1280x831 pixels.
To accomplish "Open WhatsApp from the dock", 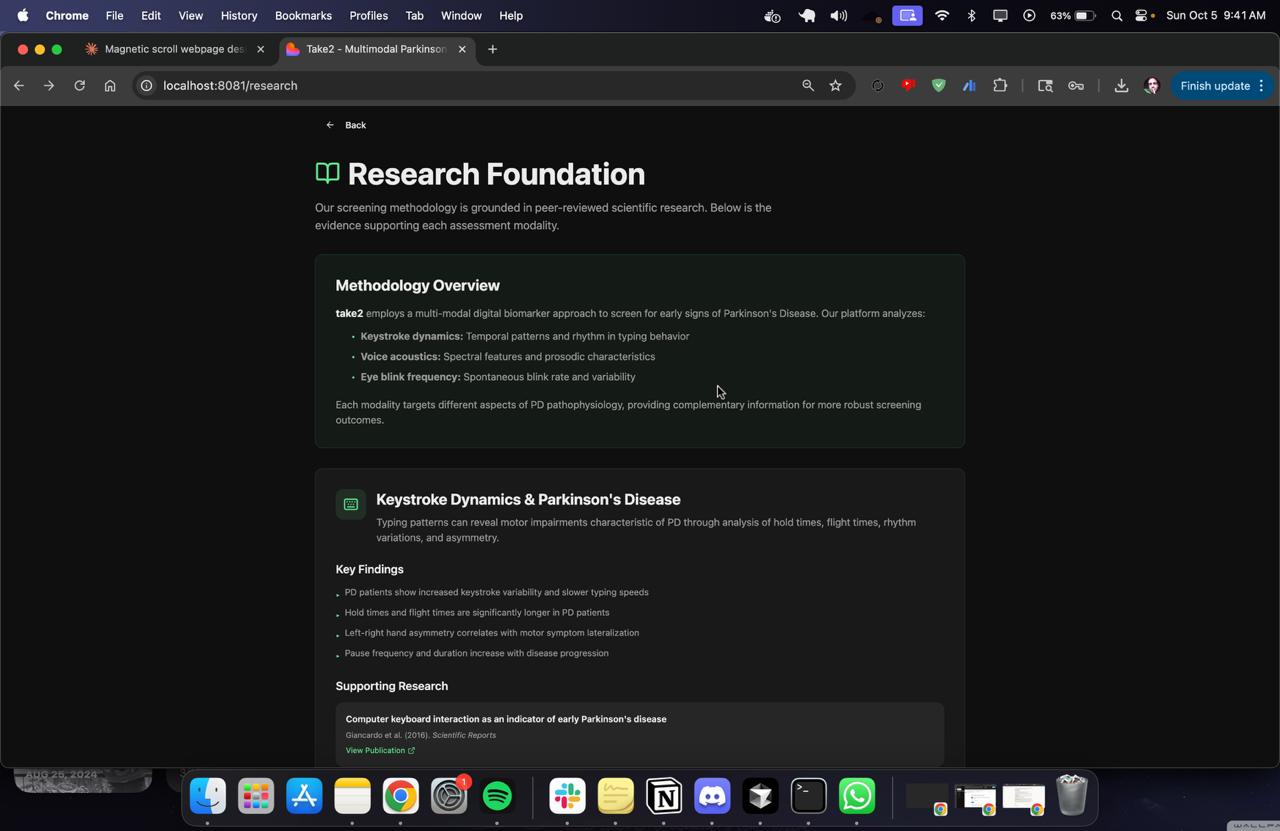I will (857, 796).
